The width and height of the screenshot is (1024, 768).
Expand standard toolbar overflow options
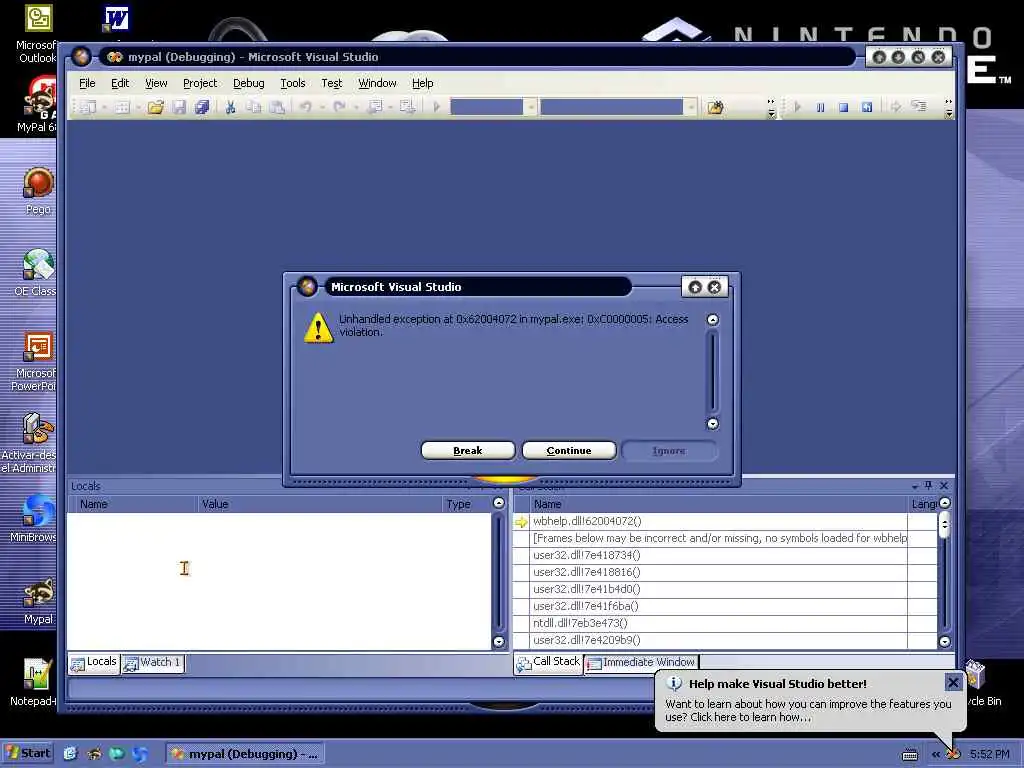771,108
